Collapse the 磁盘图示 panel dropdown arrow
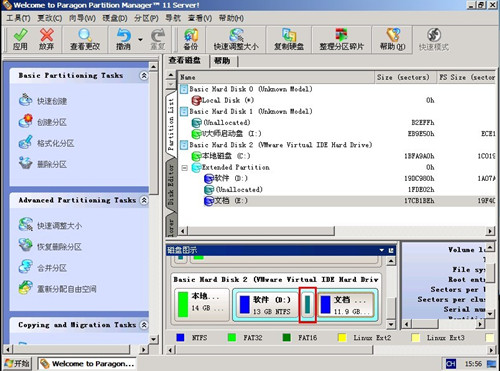Image resolution: width=500 pixels, height=371 pixels. click(382, 250)
